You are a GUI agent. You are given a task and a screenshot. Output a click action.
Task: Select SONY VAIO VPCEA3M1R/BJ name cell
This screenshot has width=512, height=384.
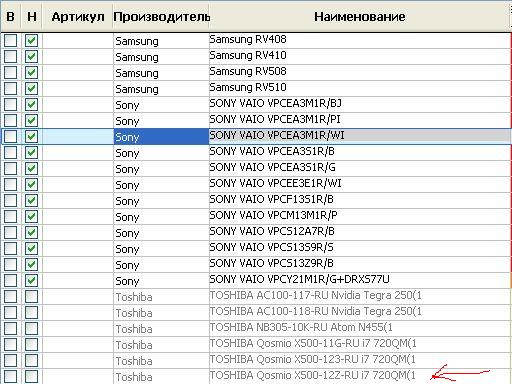click(360, 105)
